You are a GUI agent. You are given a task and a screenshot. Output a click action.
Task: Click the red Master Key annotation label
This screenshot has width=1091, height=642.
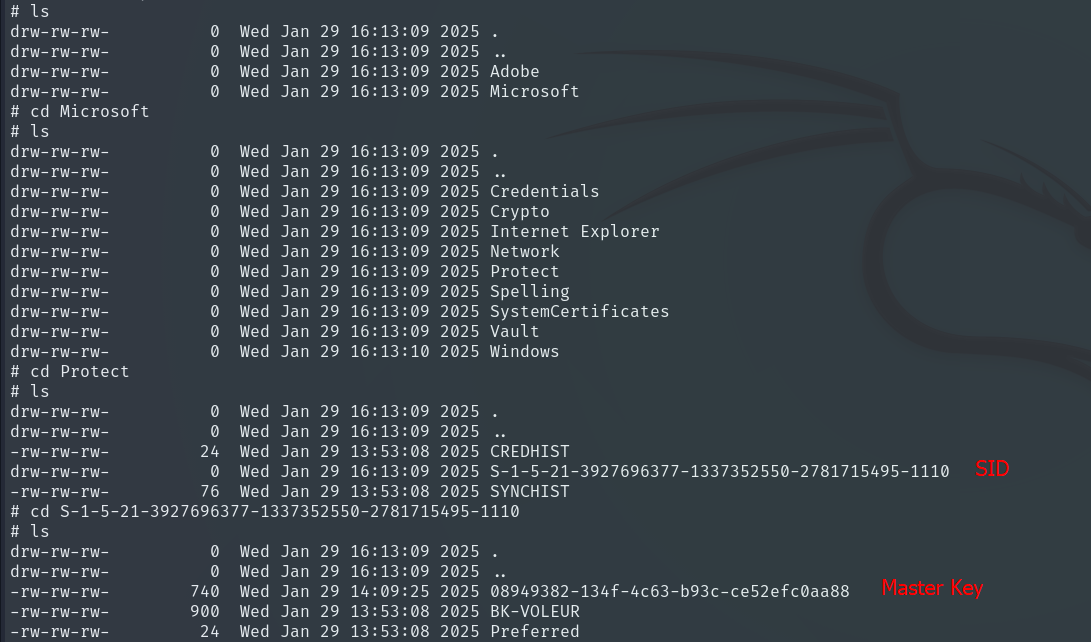[932, 588]
